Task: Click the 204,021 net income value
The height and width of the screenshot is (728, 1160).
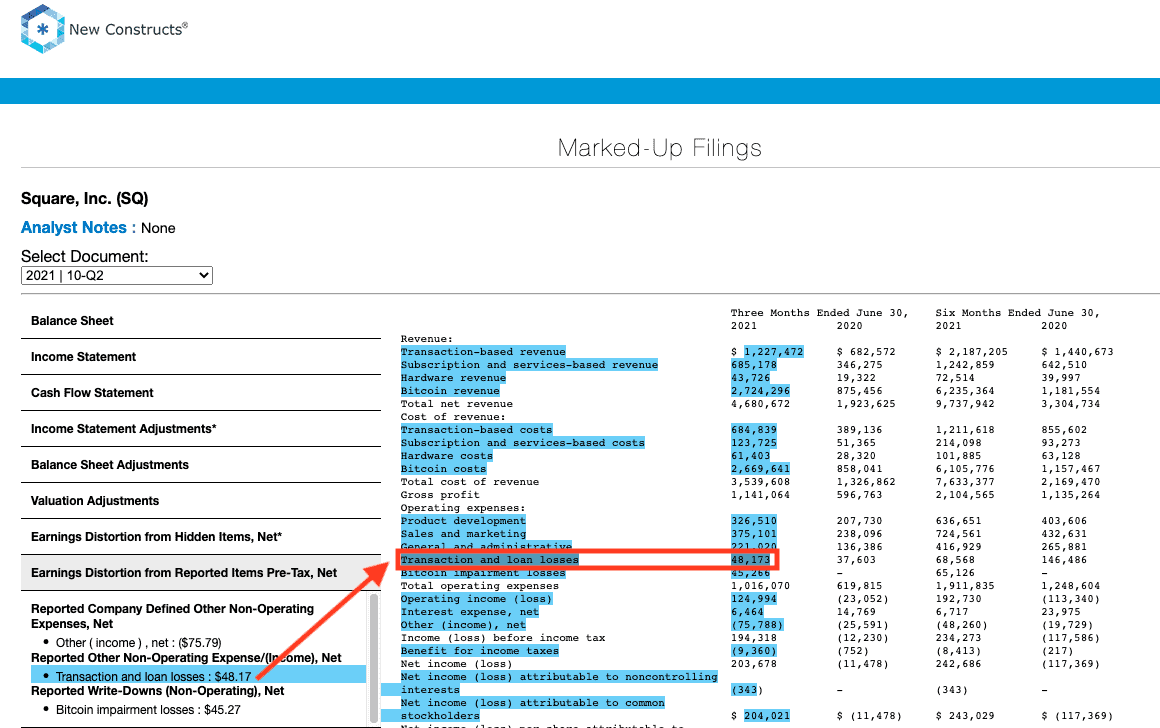Action: point(767,716)
